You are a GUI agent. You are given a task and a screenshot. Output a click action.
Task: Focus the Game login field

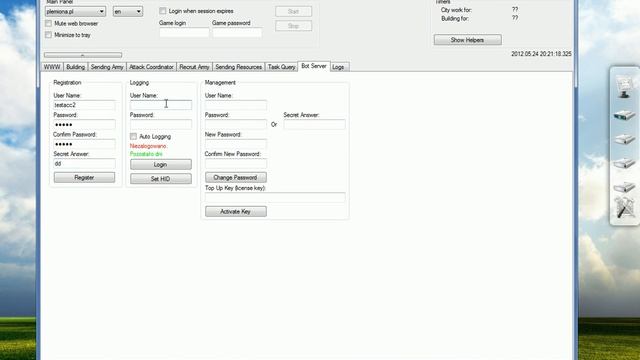point(184,33)
